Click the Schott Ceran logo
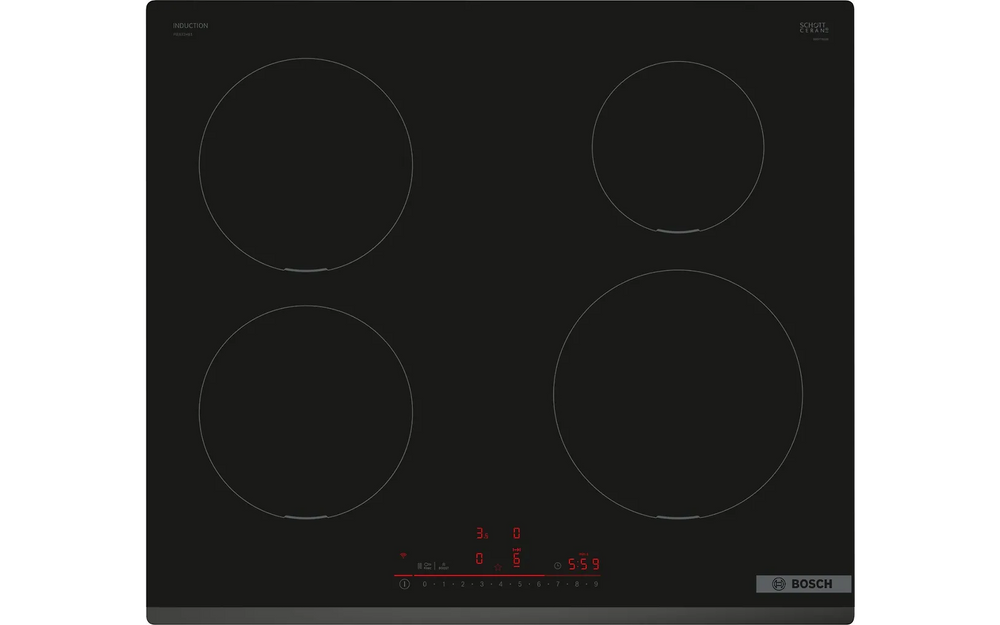This screenshot has height=625, width=1000. (814, 28)
